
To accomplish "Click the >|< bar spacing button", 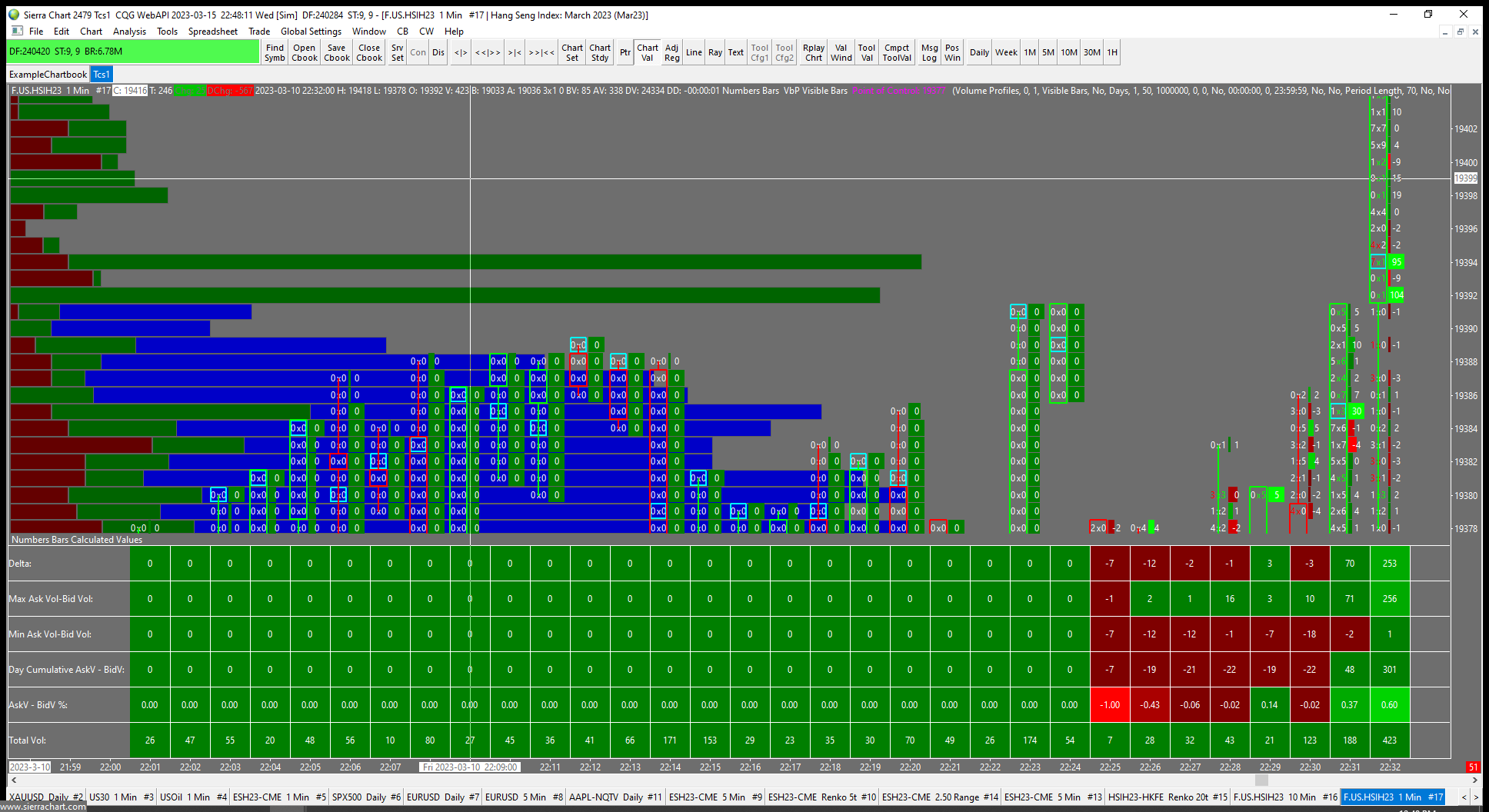I will (515, 52).
